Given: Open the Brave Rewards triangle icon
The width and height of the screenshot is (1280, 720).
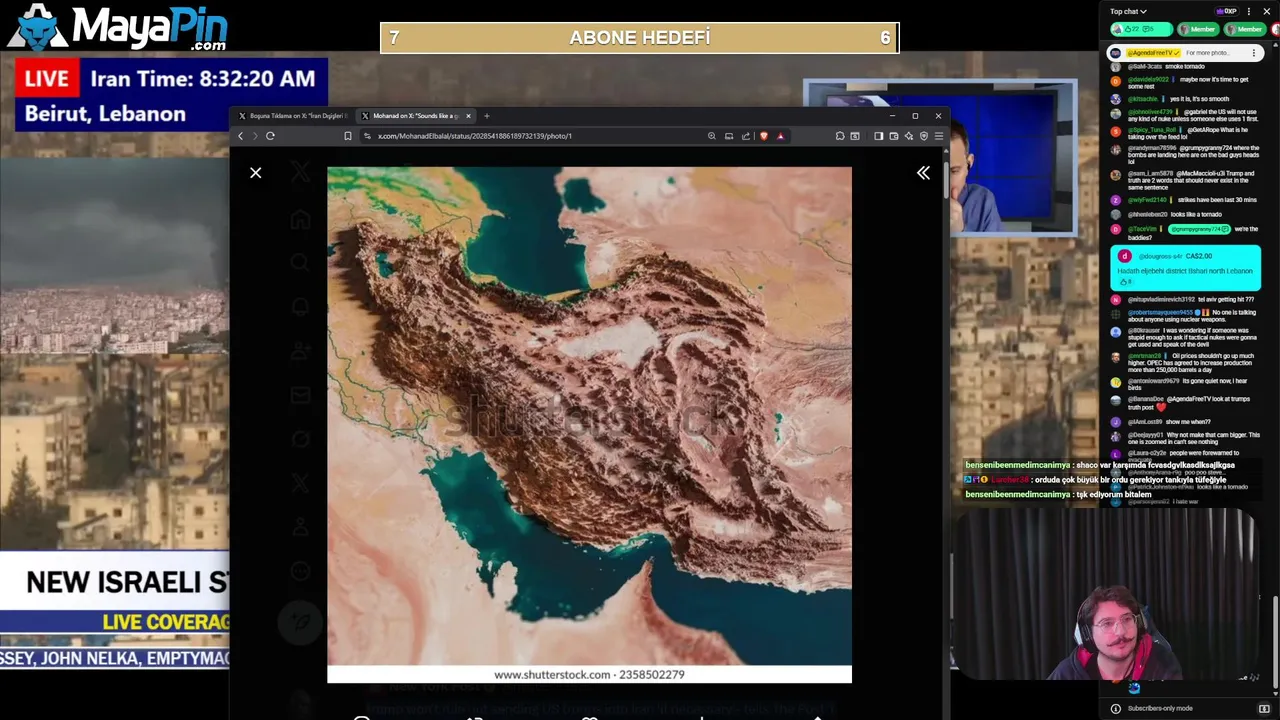Looking at the screenshot, I should 781,136.
